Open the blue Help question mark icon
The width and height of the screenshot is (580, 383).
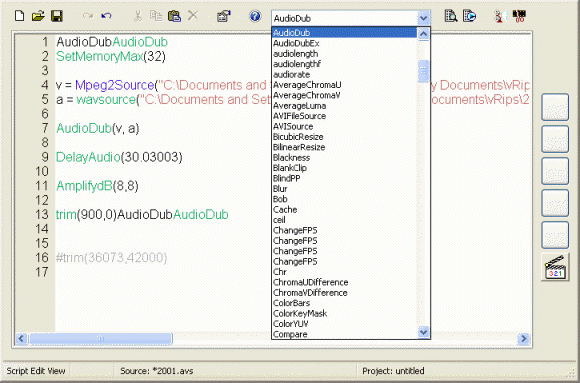pos(255,16)
